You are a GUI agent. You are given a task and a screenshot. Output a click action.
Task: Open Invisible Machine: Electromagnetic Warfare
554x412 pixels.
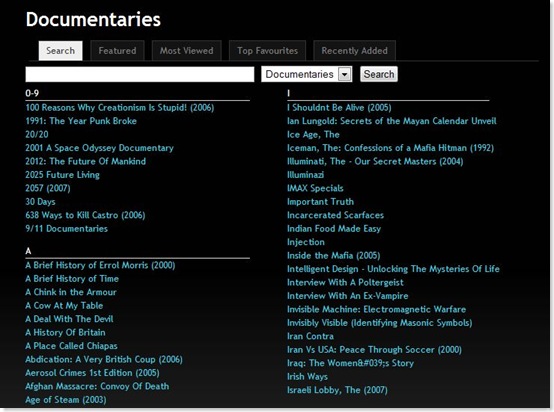(x=377, y=309)
